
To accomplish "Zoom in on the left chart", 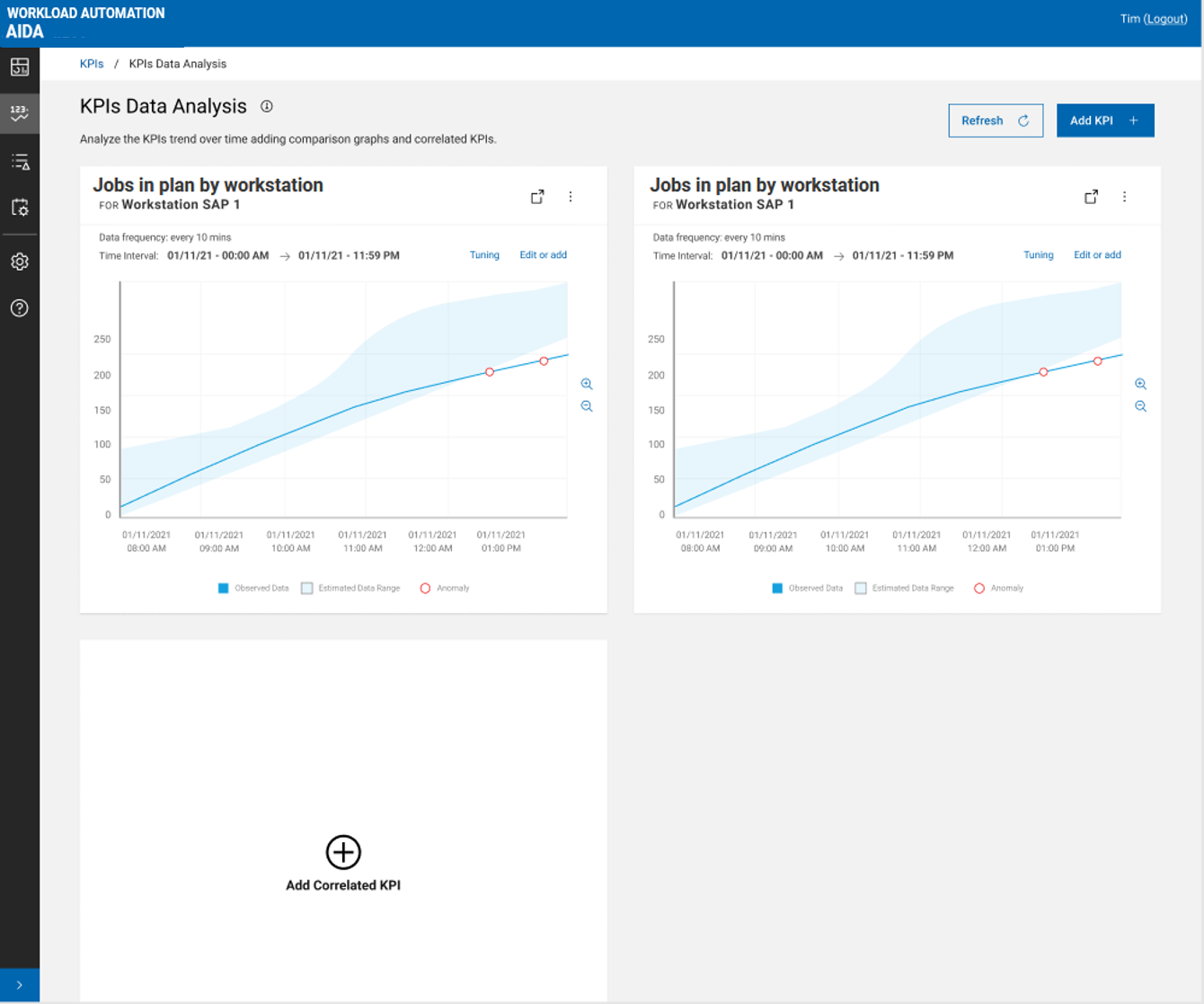I will pyautogui.click(x=587, y=384).
